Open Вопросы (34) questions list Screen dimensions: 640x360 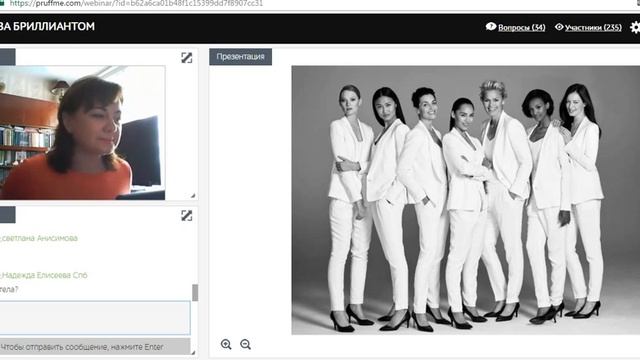coord(521,27)
